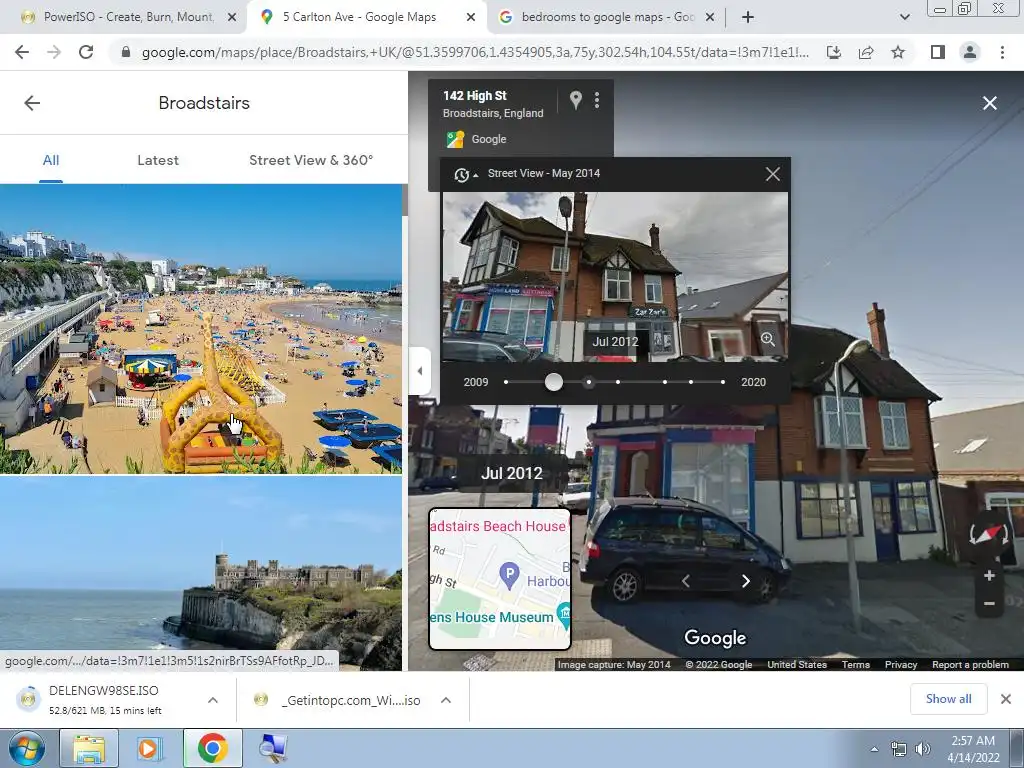Open the Broadstairs beach photo
Image resolution: width=1024 pixels, height=768 pixels.
[200, 328]
